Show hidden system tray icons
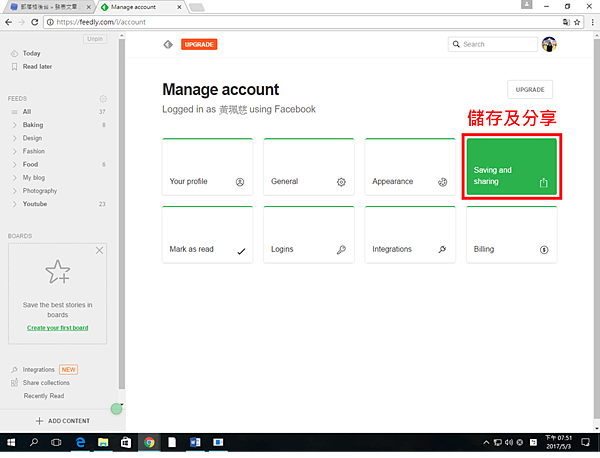This screenshot has height=458, width=600. click(x=486, y=442)
